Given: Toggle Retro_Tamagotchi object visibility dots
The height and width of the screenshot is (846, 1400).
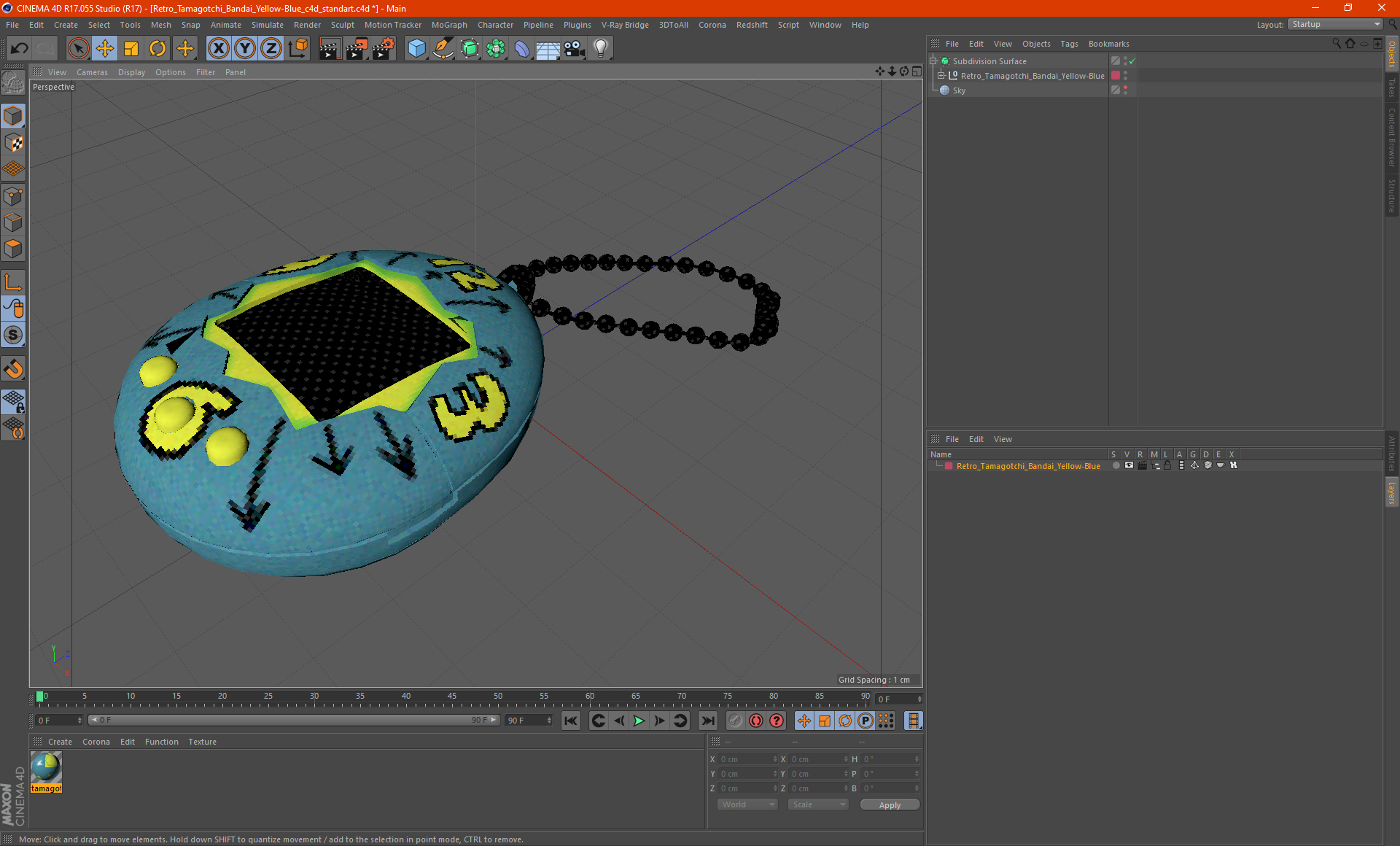Looking at the screenshot, I should pyautogui.click(x=1125, y=76).
